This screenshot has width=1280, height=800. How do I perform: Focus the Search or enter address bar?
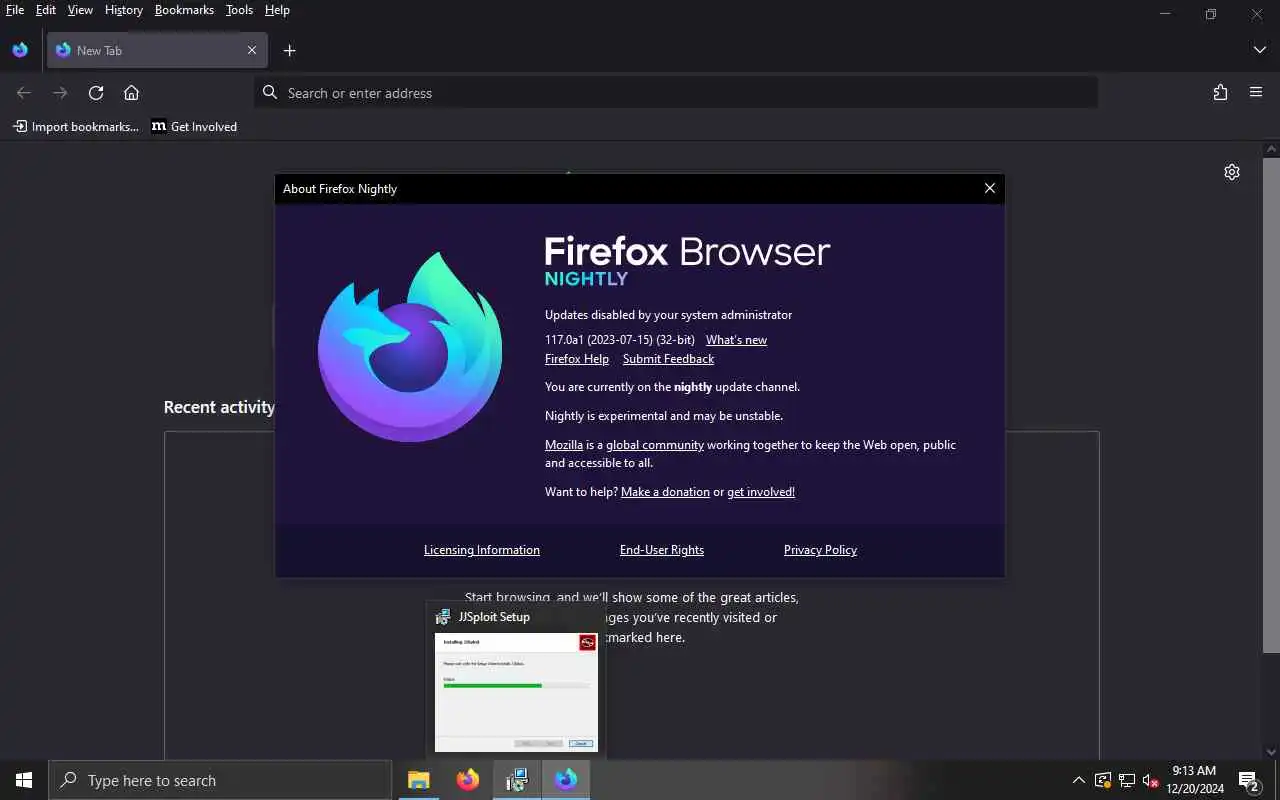click(676, 93)
